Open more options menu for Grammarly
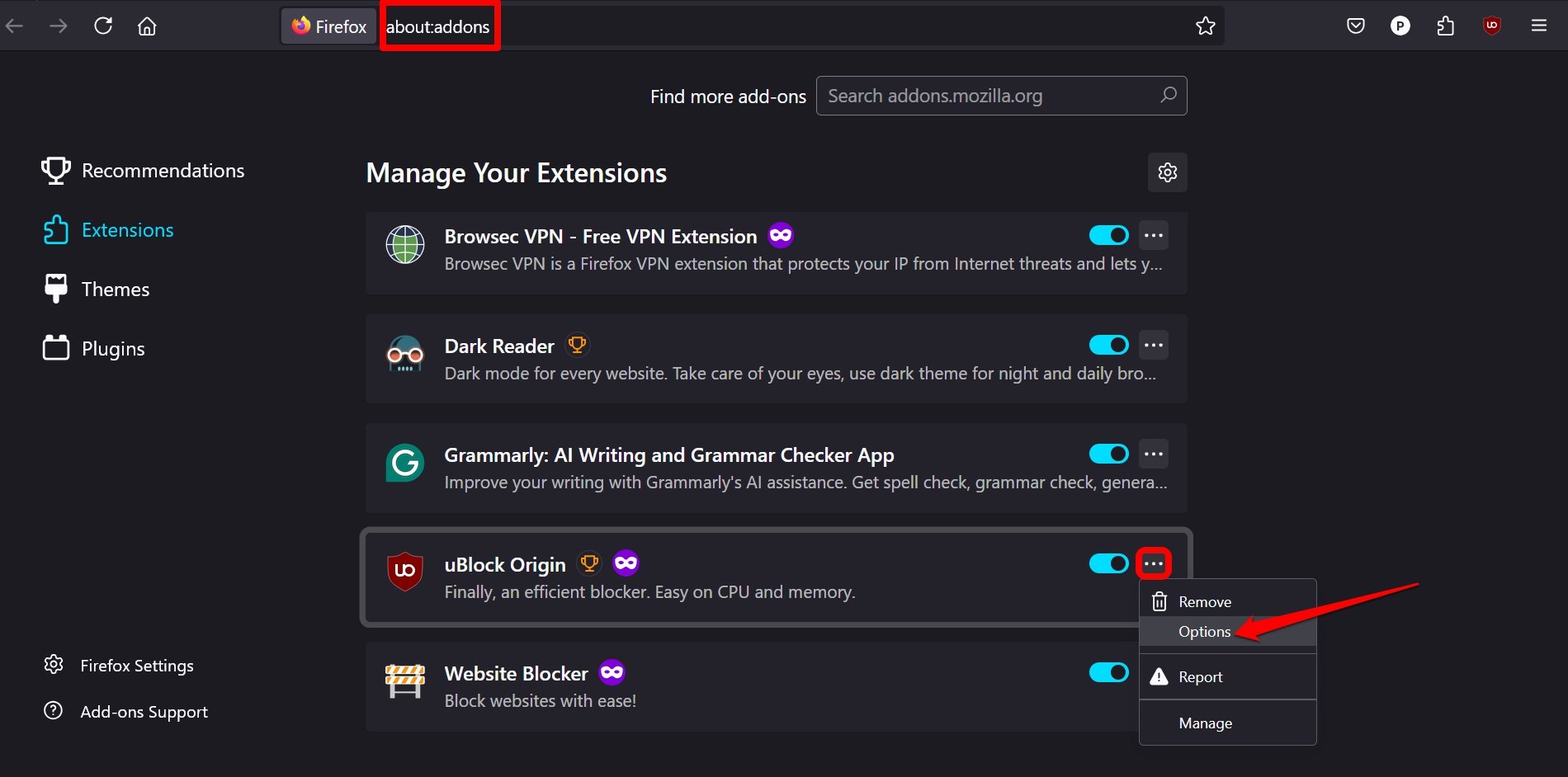This screenshot has height=777, width=1568. click(x=1154, y=454)
